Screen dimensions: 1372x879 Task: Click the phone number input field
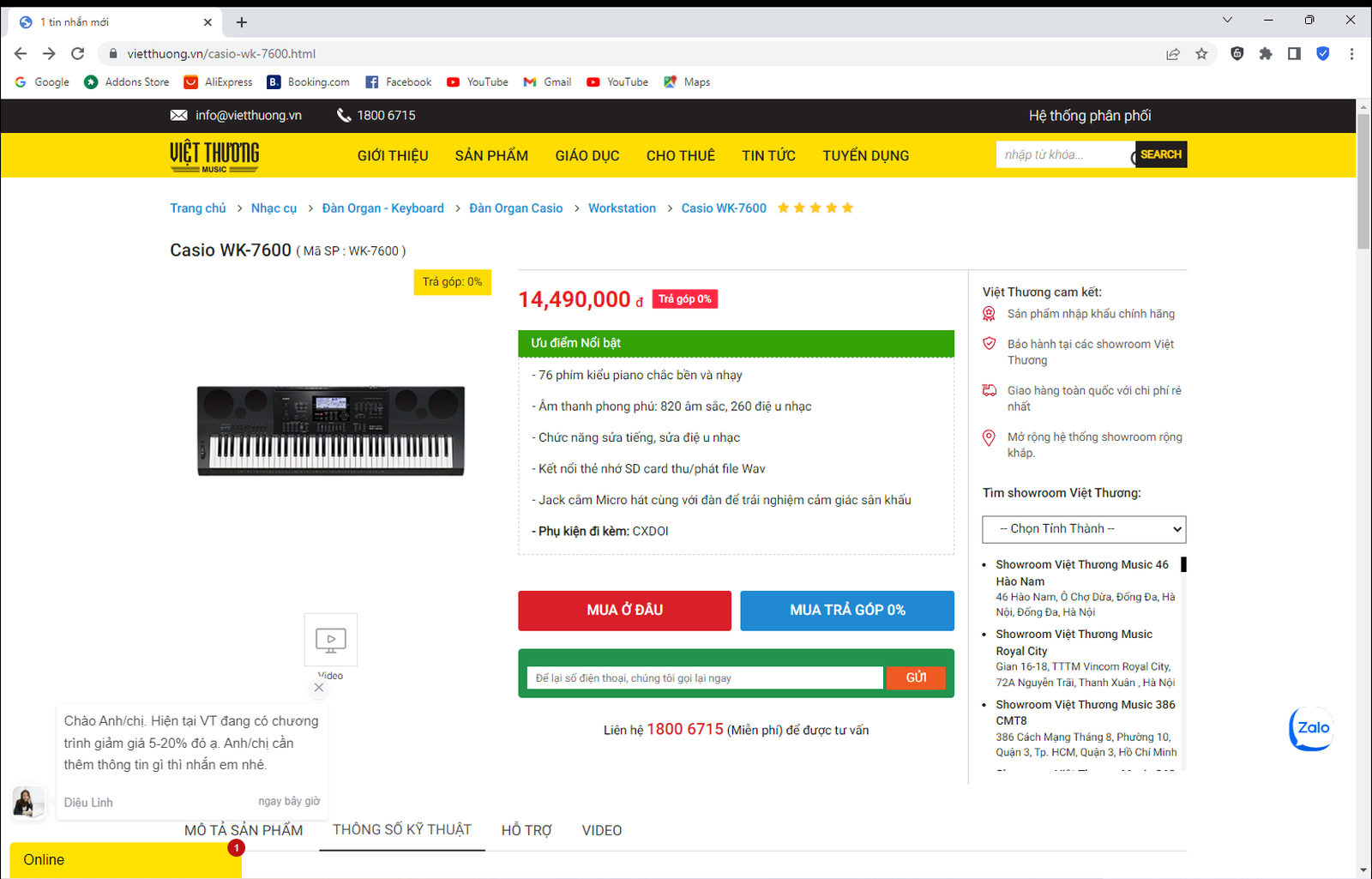pos(704,678)
